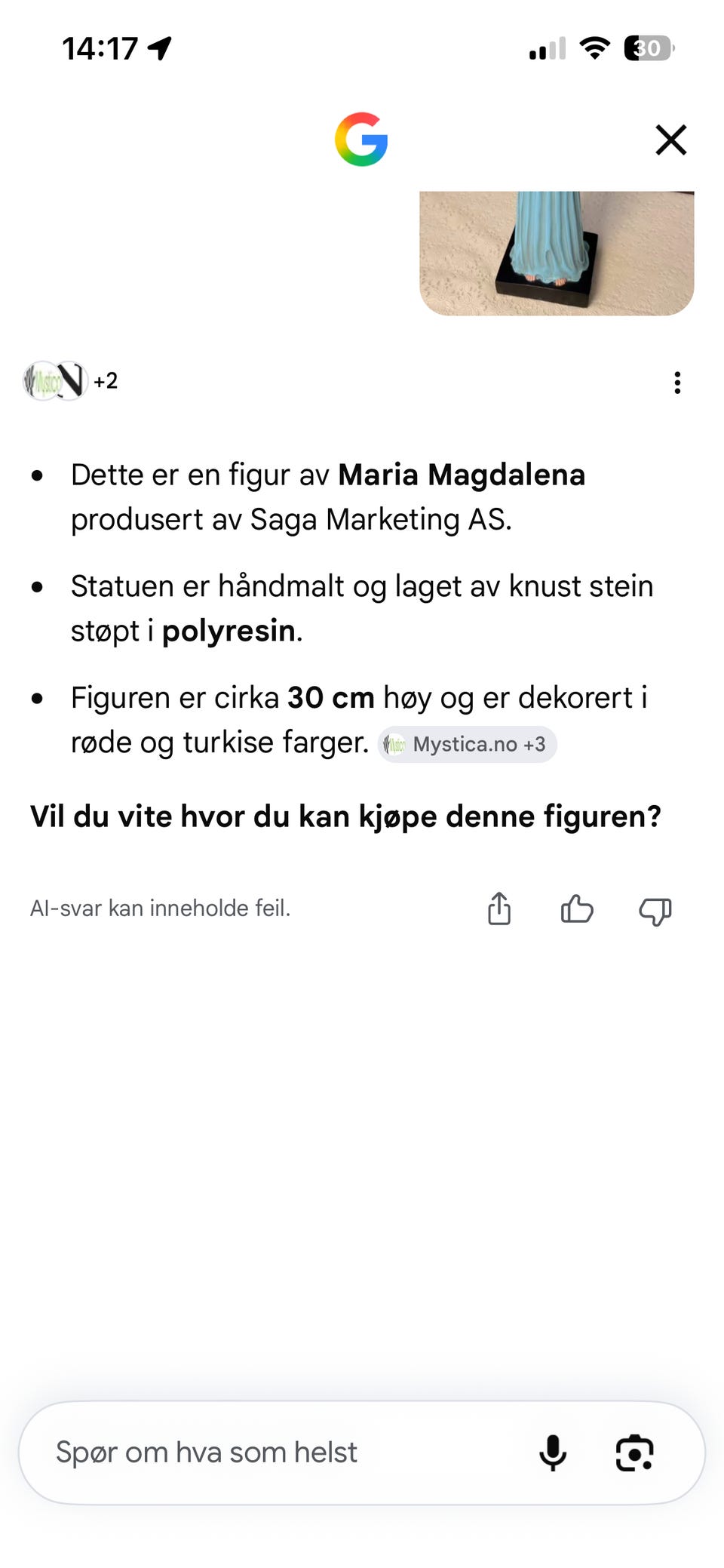Tap the Mystica source favicon
This screenshot has width=724, height=1568.
[41, 381]
